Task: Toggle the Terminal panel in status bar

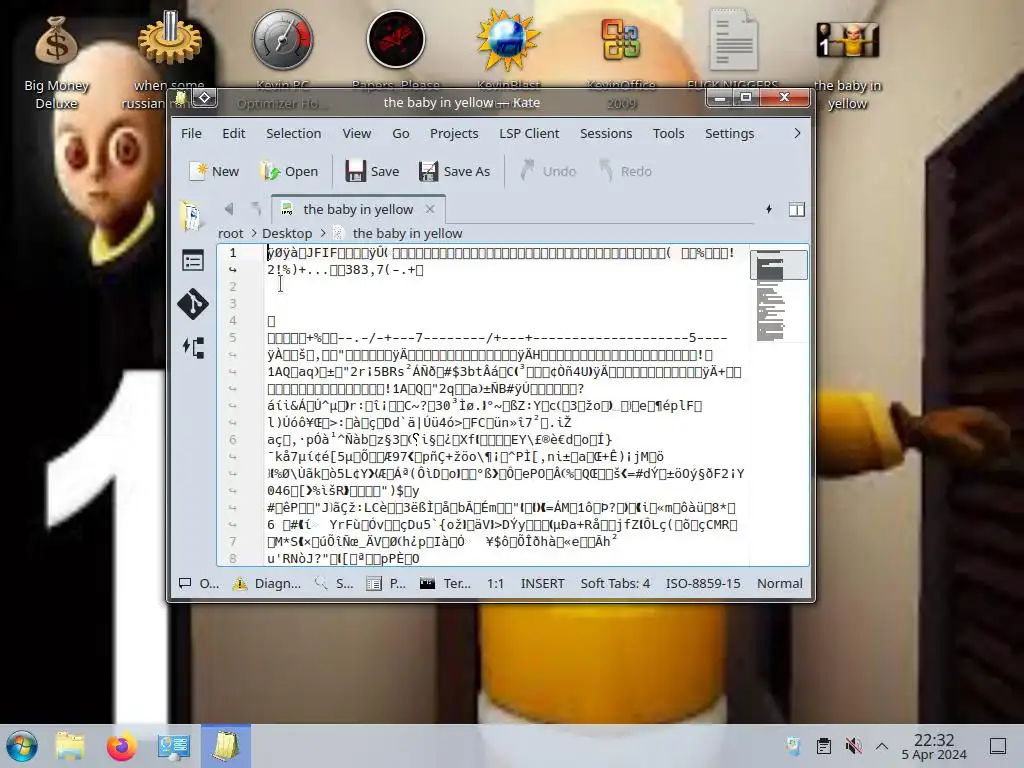Action: (445, 583)
